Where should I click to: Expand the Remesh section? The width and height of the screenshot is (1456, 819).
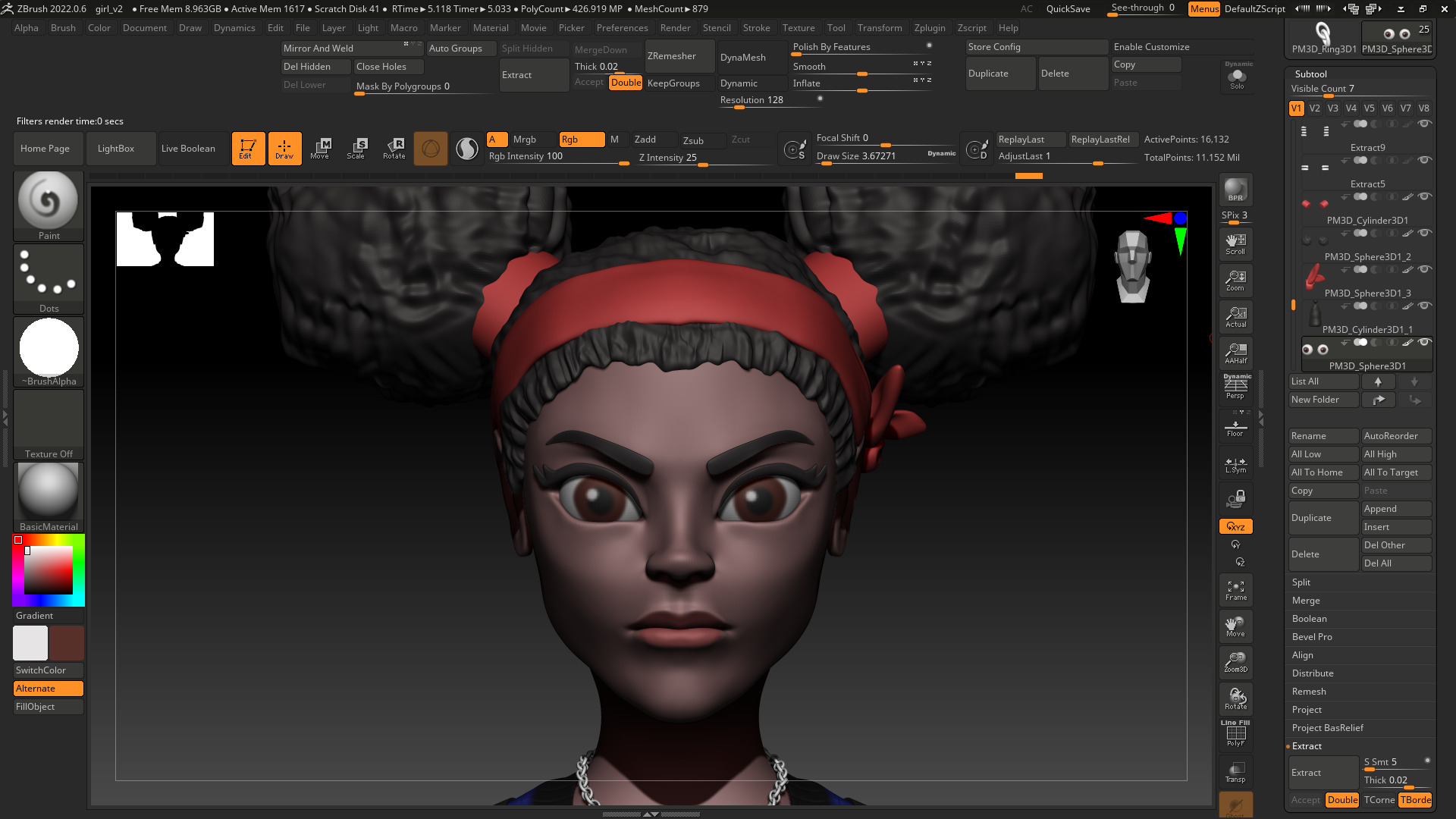[1309, 692]
